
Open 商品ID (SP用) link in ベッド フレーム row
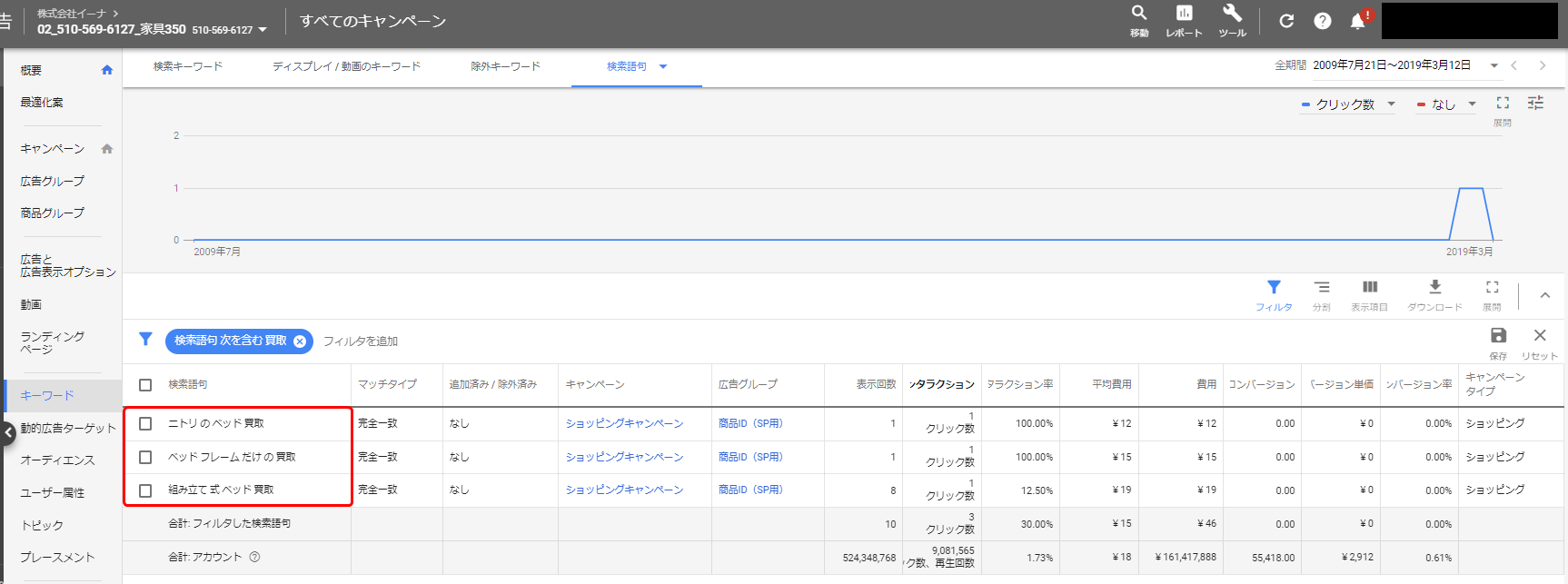pyautogui.click(x=750, y=457)
